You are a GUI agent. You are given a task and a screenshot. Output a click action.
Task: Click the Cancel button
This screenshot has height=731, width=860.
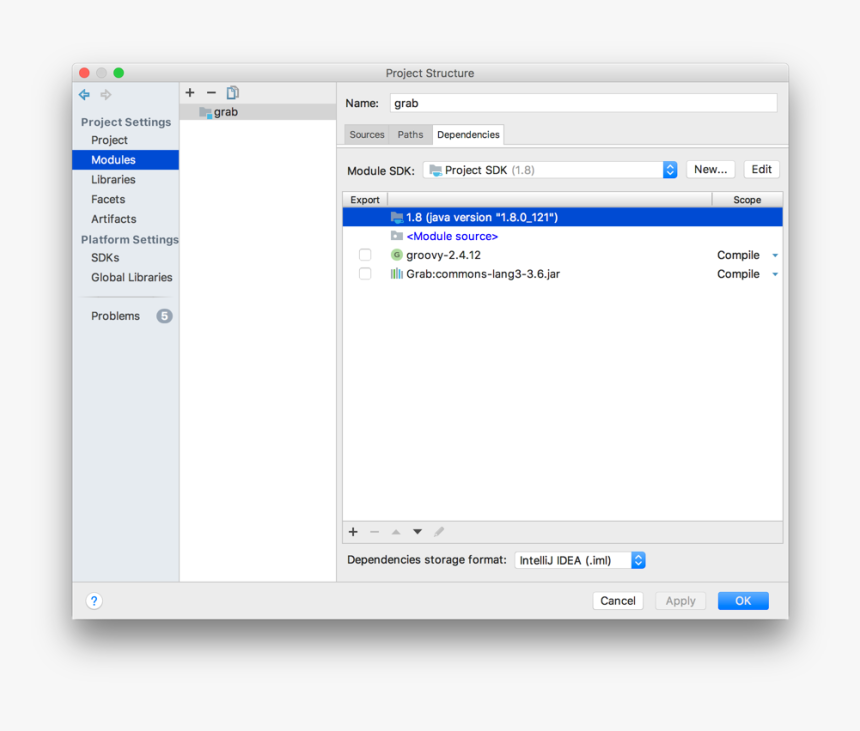tap(618, 601)
